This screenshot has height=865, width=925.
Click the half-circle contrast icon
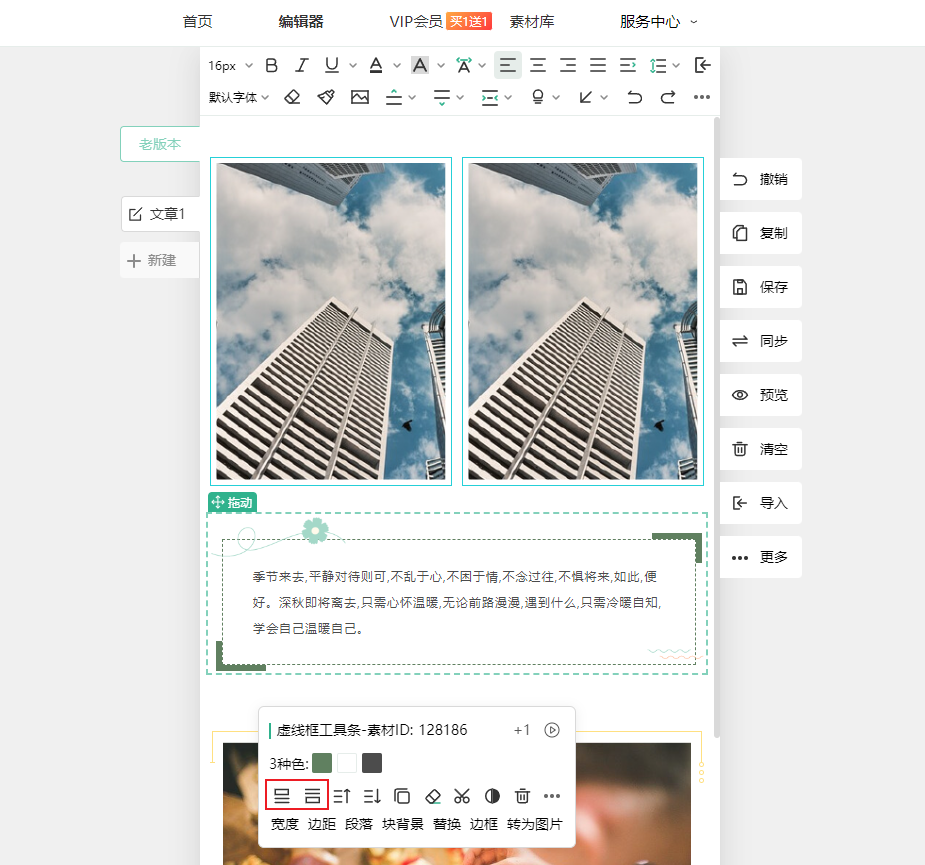492,796
